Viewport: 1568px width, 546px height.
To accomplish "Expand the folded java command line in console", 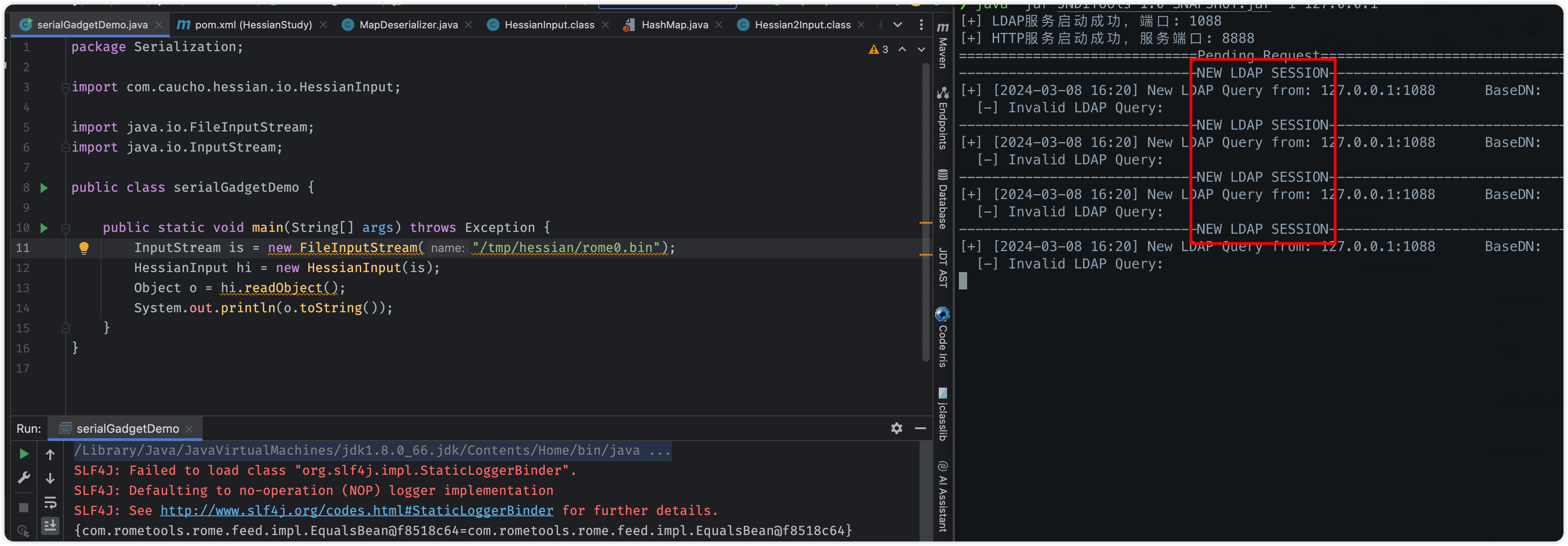I will (659, 451).
